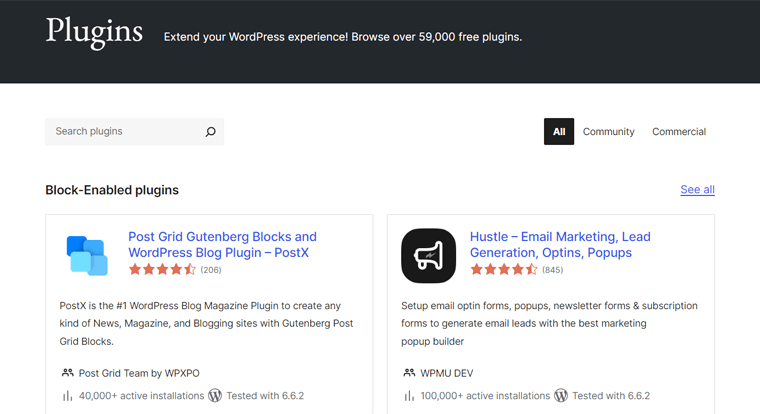Switch to the Community filter
The height and width of the screenshot is (414, 760).
click(608, 131)
